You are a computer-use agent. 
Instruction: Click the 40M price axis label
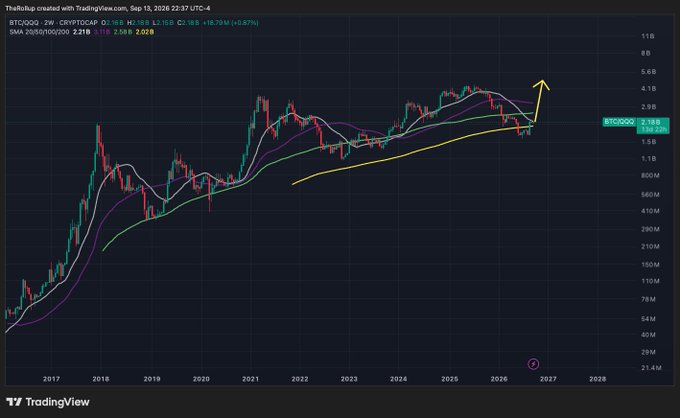tap(648, 335)
